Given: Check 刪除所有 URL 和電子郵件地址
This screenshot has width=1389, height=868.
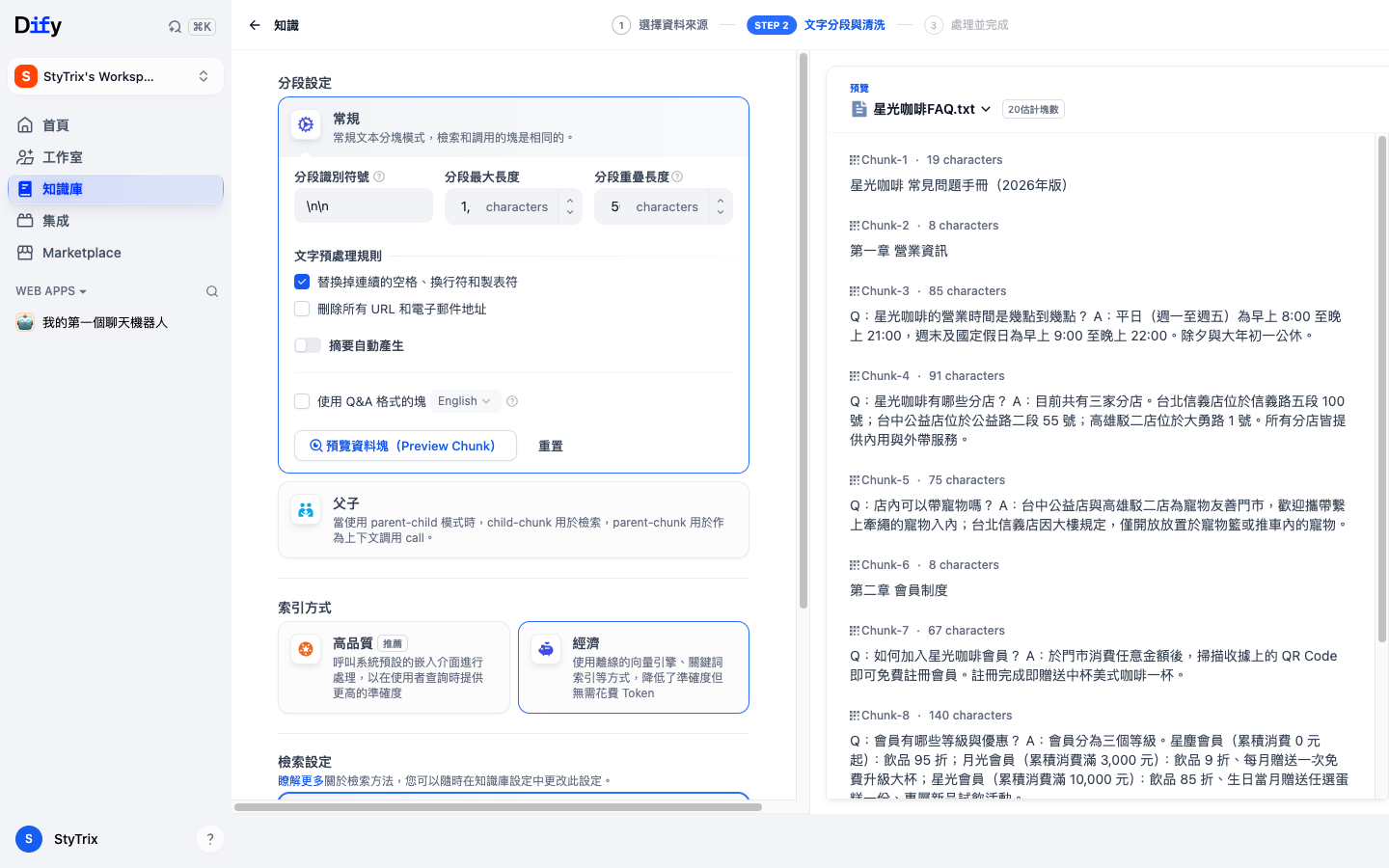Looking at the screenshot, I should point(302,309).
